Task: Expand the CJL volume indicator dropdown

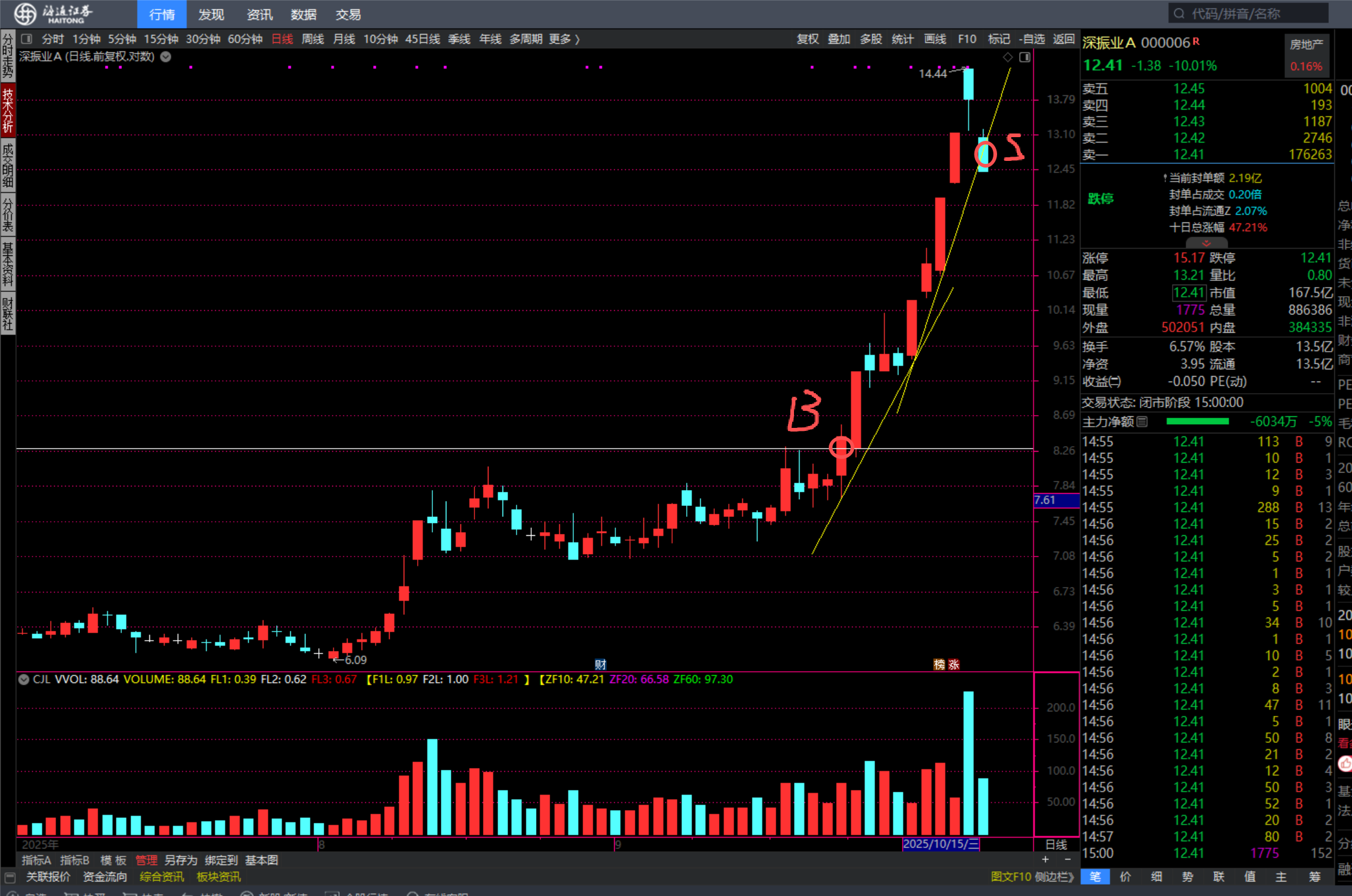Action: [x=23, y=679]
